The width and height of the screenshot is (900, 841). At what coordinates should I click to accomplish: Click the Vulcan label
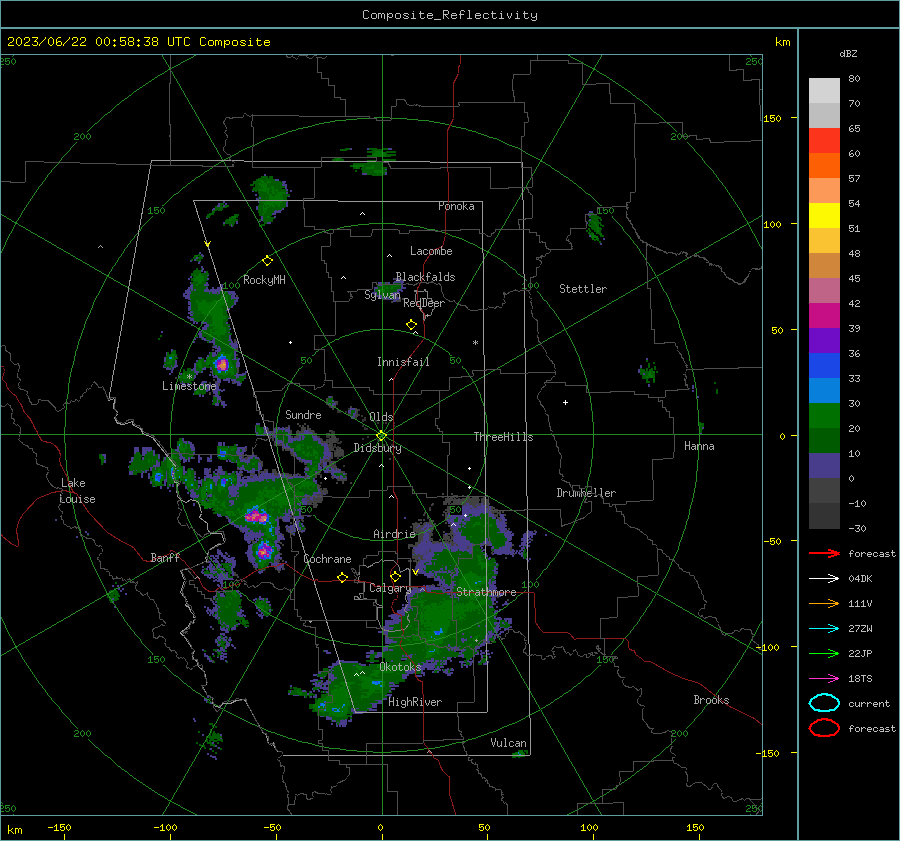coord(508,743)
